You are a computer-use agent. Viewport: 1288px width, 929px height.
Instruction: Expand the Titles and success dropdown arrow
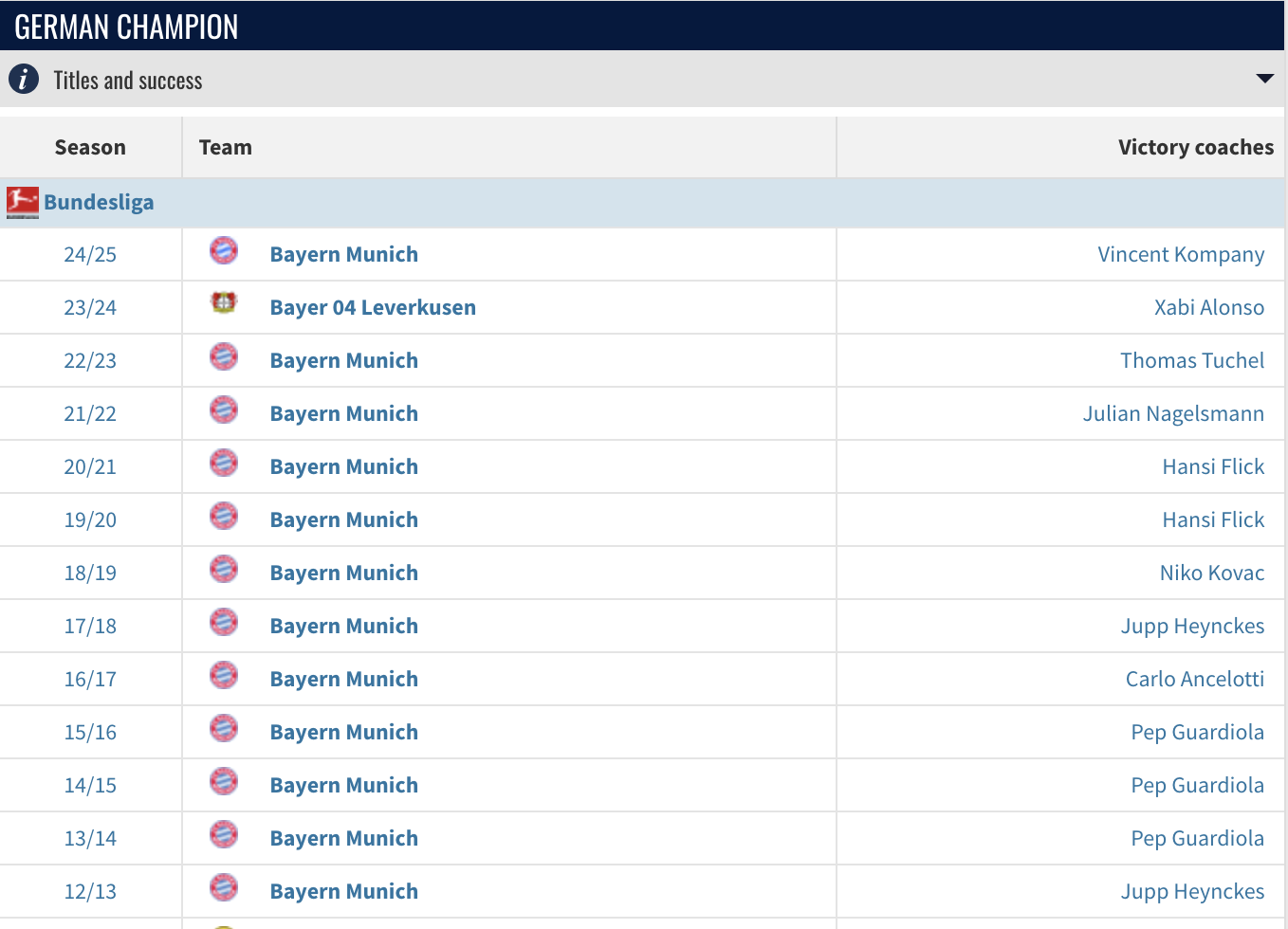click(1264, 79)
